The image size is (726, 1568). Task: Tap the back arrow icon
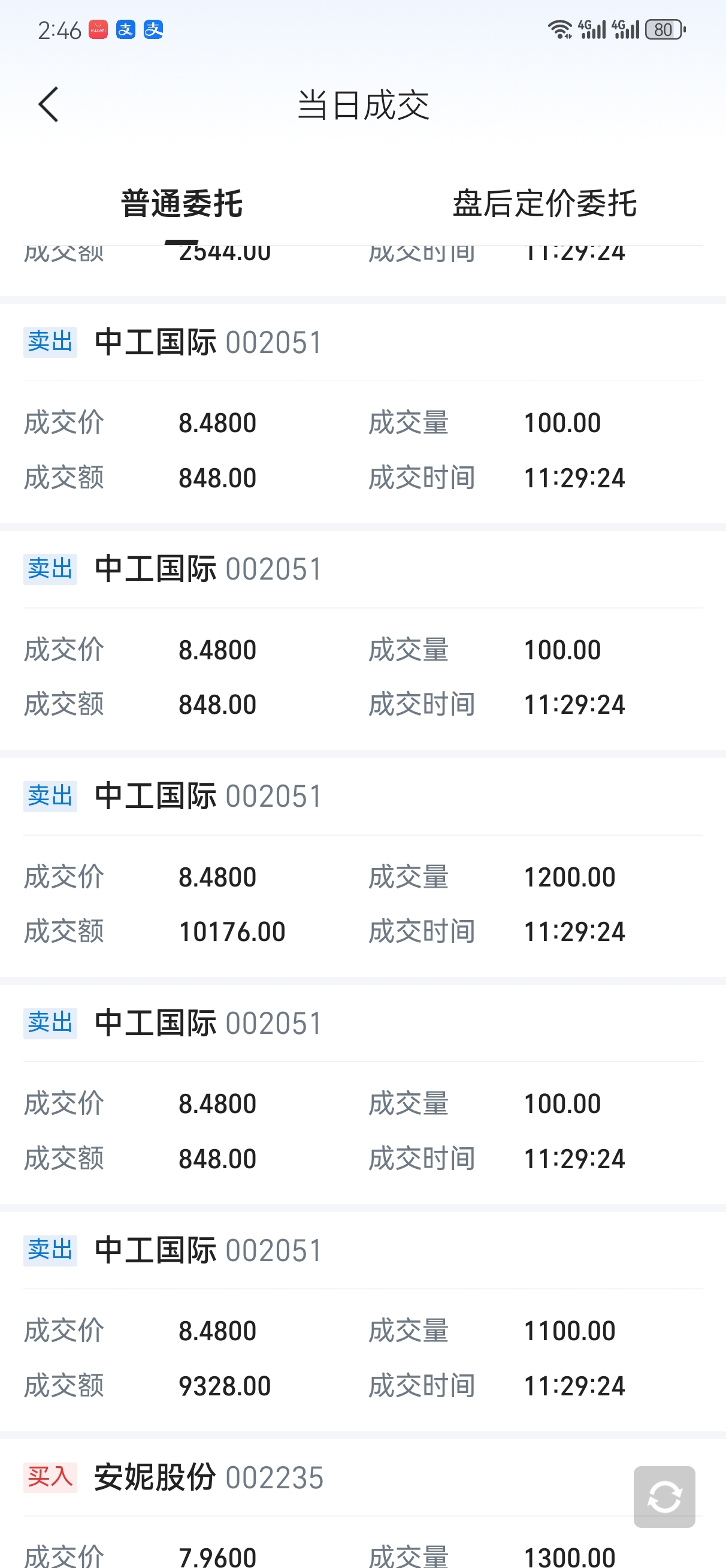coord(49,105)
